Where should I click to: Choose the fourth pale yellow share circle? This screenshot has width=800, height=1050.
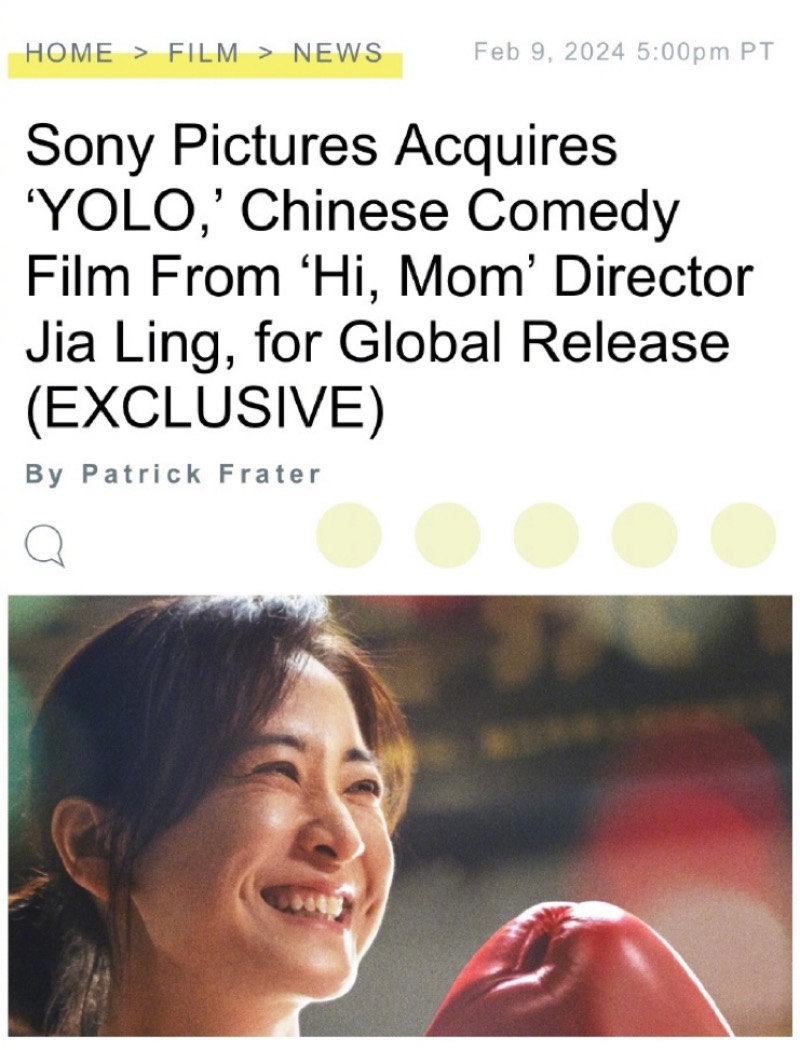pos(644,534)
